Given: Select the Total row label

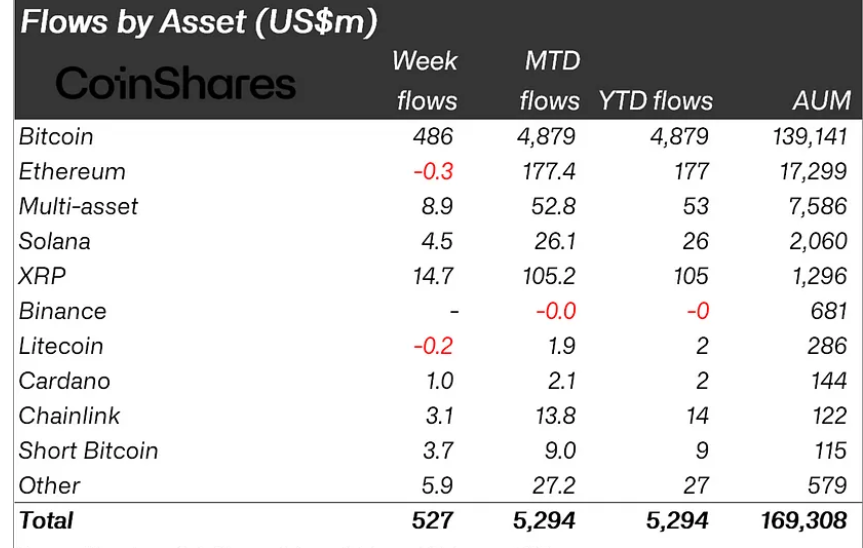Looking at the screenshot, I should pos(46,521).
